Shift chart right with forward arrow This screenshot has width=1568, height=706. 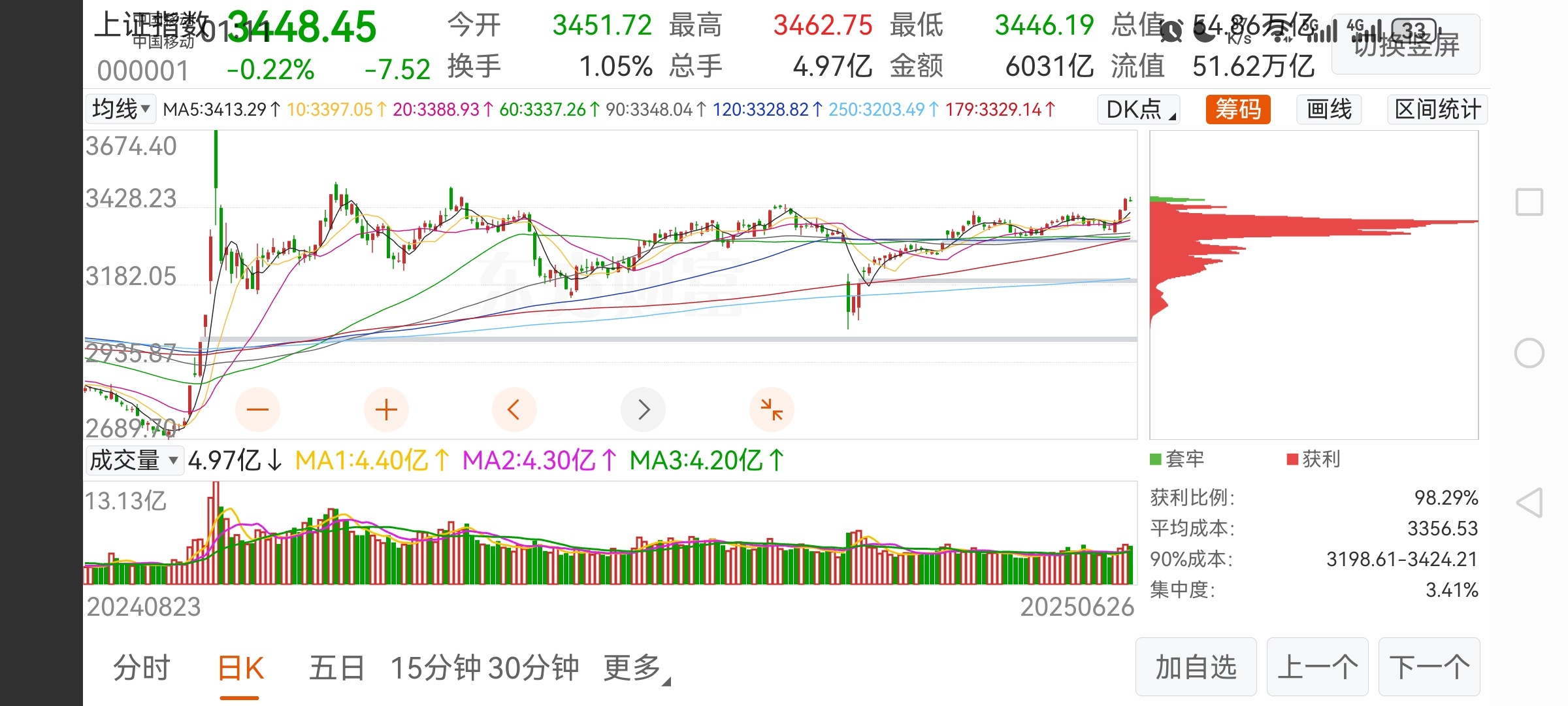[x=643, y=410]
